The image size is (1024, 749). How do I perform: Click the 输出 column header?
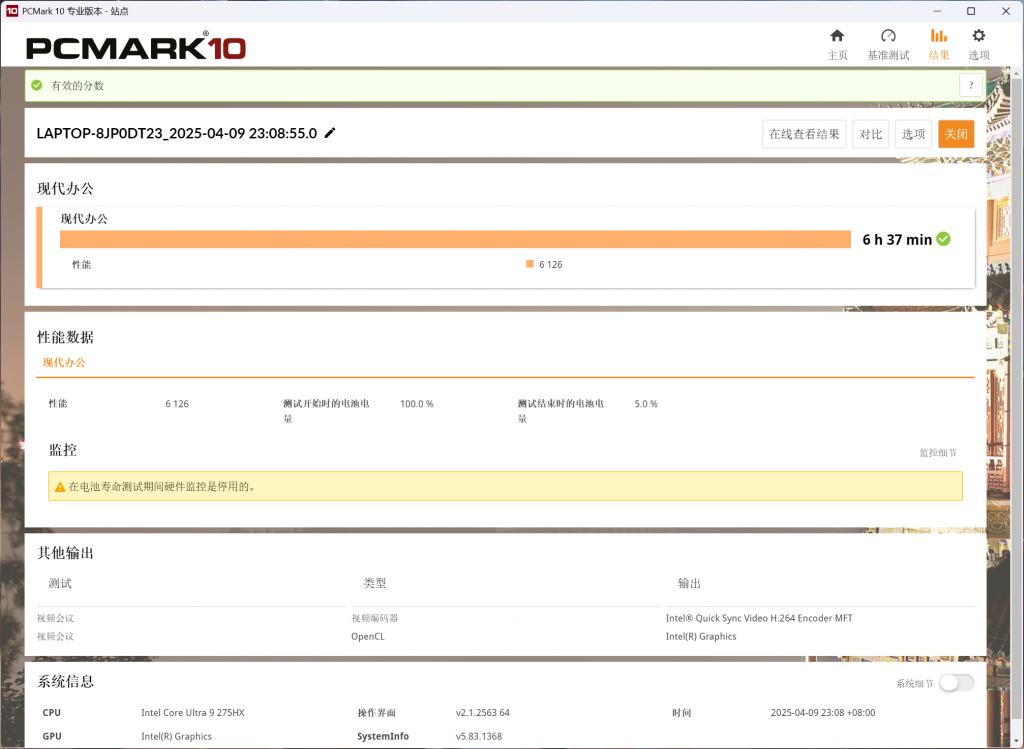[x=689, y=583]
